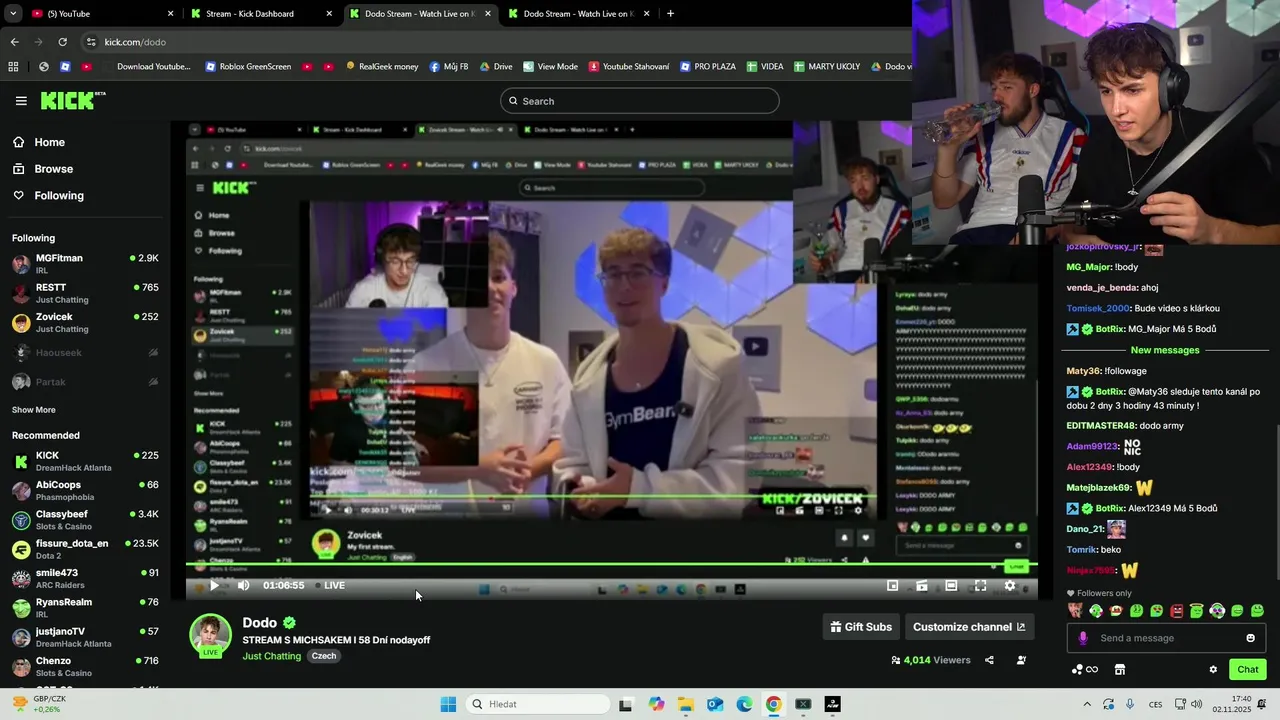Open Zovicek channel in Following list
Screen dimensions: 1280x720
pyautogui.click(x=85, y=323)
